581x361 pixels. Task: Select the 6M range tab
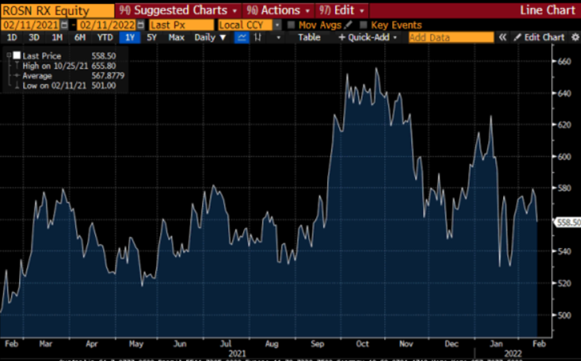tap(80, 37)
